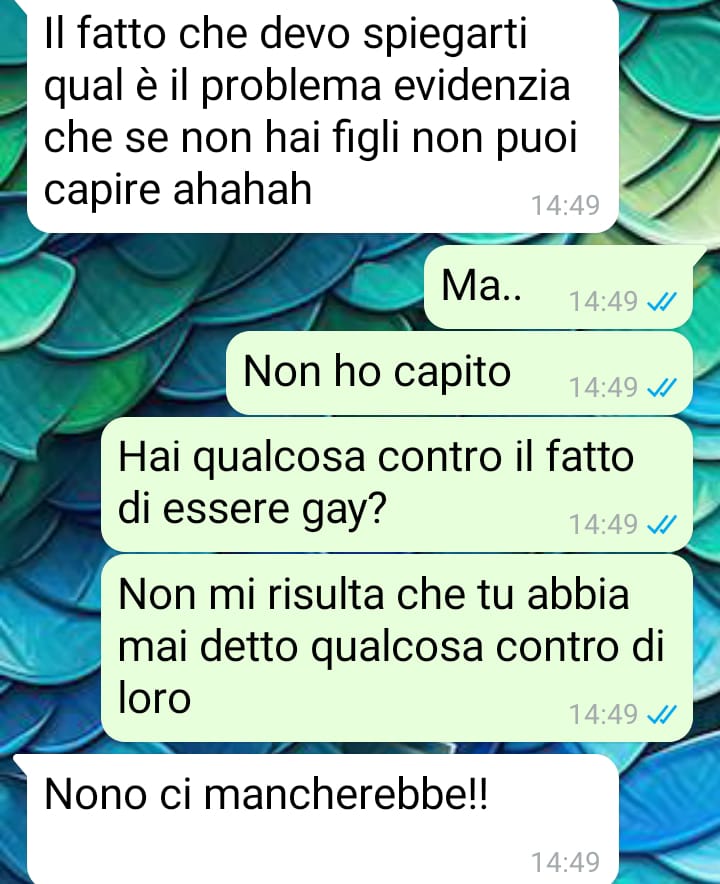Tap the word 'mancherebbe!!' in the last message
This screenshot has height=884, width=720.
346,794
